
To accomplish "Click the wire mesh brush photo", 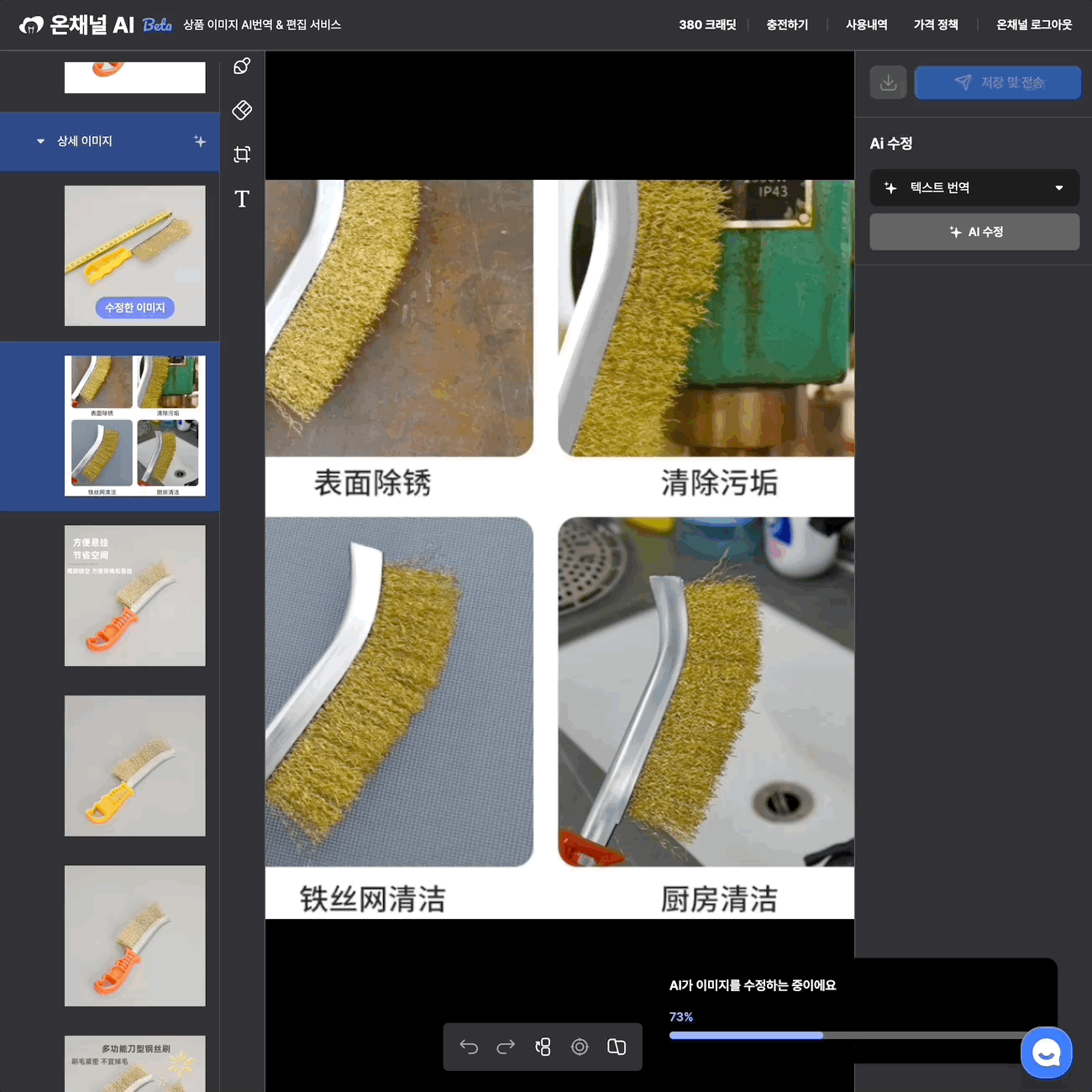I will (399, 692).
